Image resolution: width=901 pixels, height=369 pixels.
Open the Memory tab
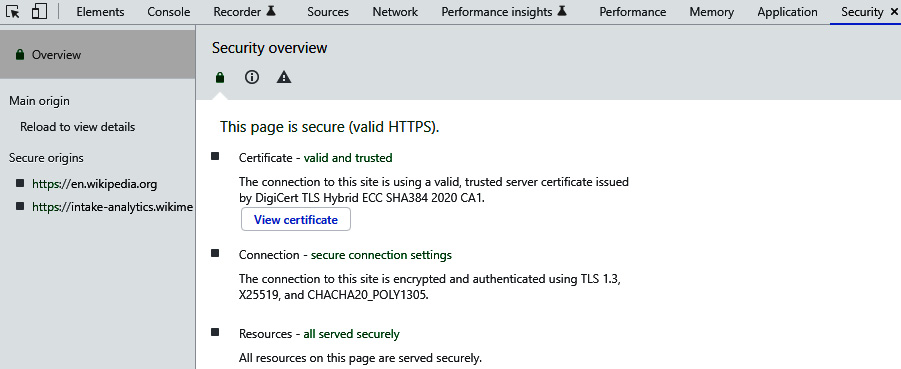711,11
